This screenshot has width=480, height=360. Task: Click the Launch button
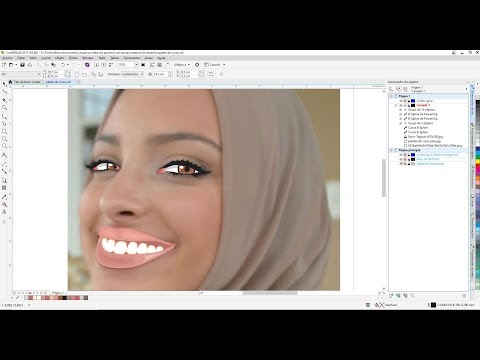215,65
